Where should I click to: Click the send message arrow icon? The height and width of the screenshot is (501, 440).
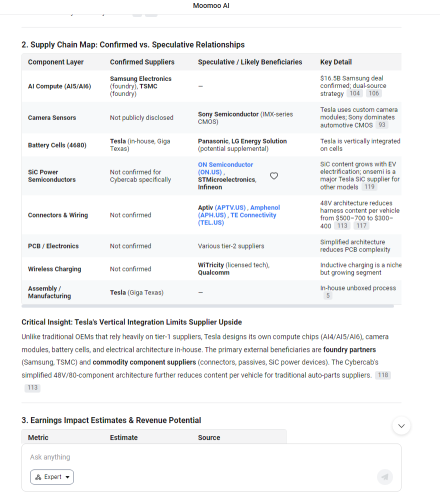pyautogui.click(x=385, y=477)
